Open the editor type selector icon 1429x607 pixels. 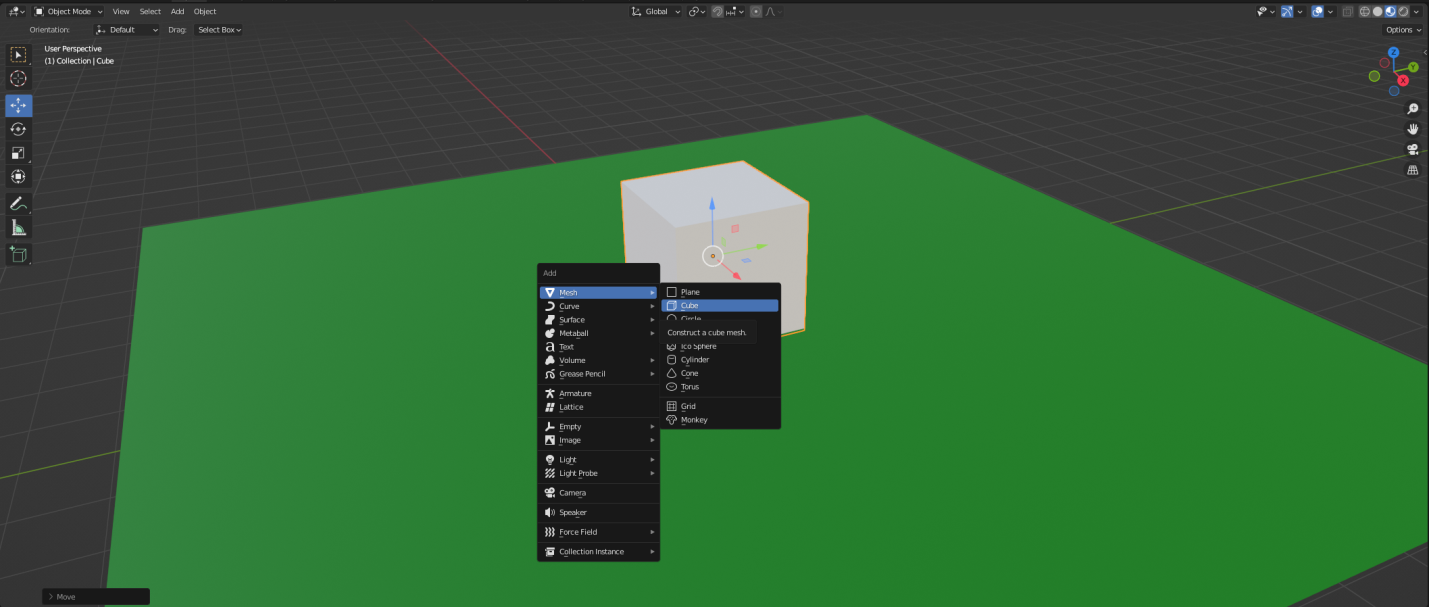[x=17, y=12]
